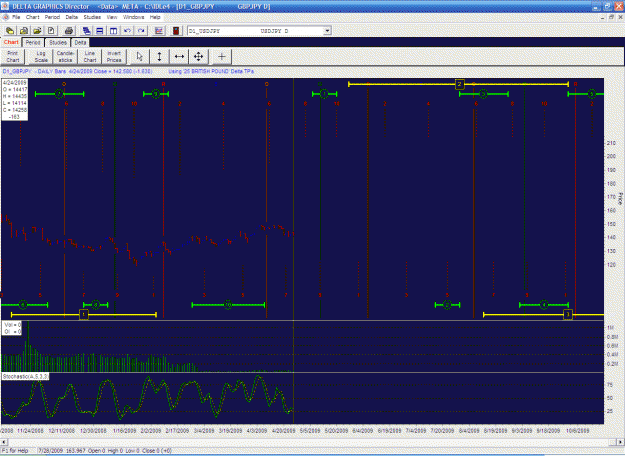This screenshot has height=456, width=625.
Task: Click the chart-style toolbar icon
Action: coord(159,31)
